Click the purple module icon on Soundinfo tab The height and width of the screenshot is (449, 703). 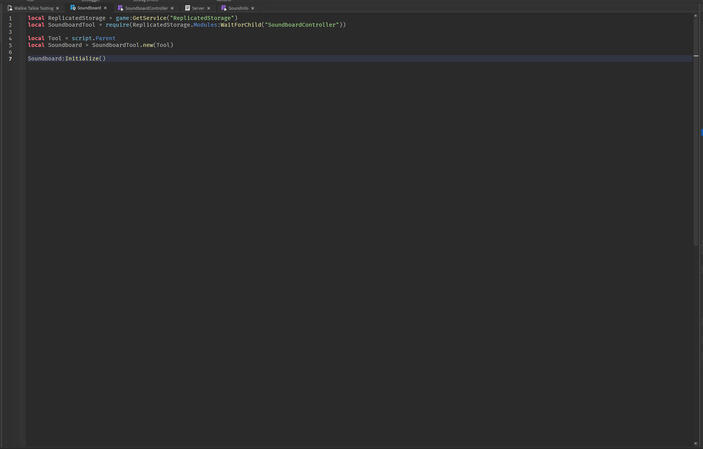coord(223,8)
